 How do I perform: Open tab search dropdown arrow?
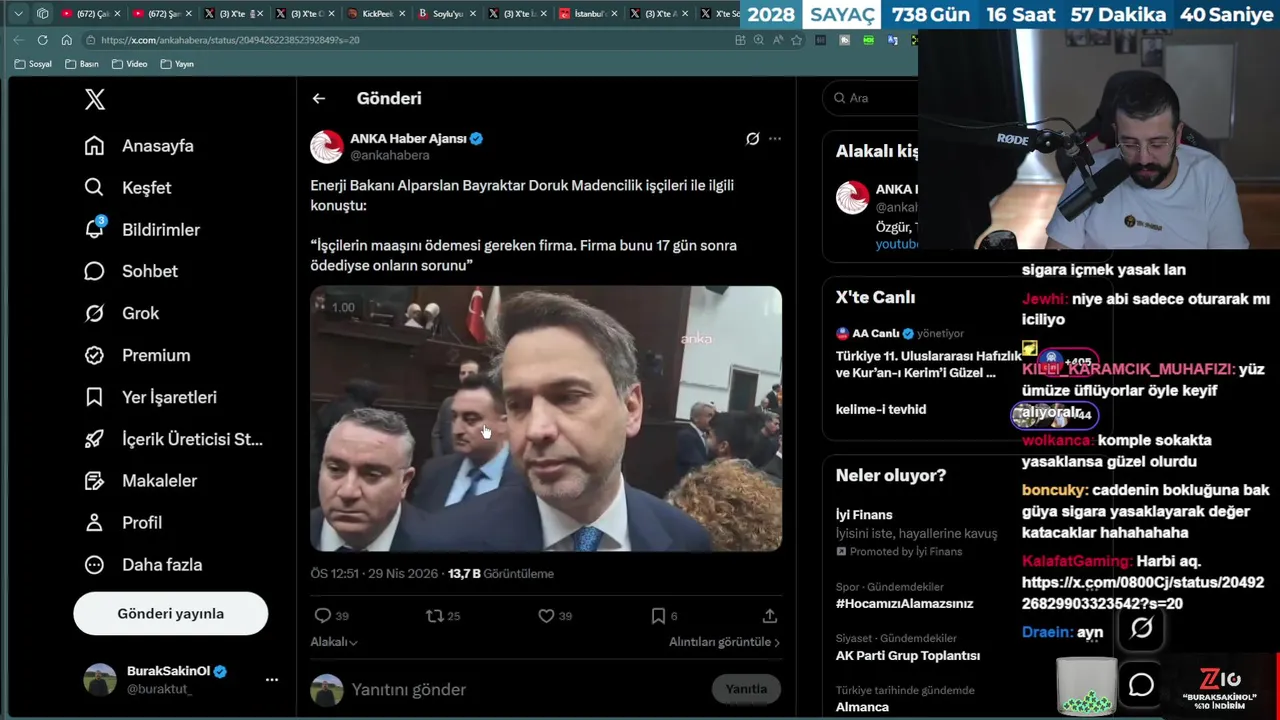[x=18, y=14]
